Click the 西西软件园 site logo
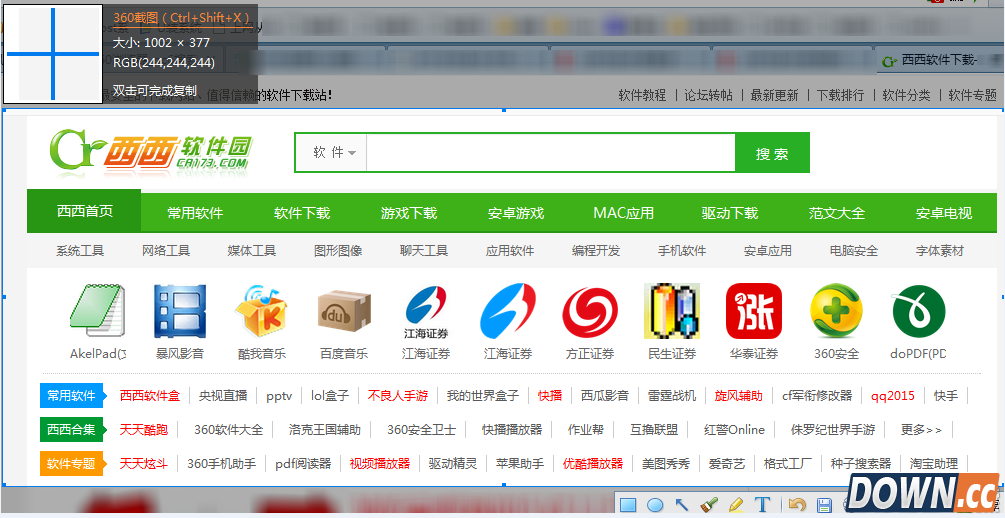Image resolution: width=1005 pixels, height=518 pixels. pyautogui.click(x=151, y=153)
